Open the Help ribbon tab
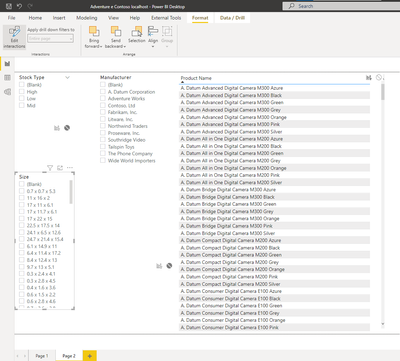Viewport: 400px width, 361px height. click(135, 18)
